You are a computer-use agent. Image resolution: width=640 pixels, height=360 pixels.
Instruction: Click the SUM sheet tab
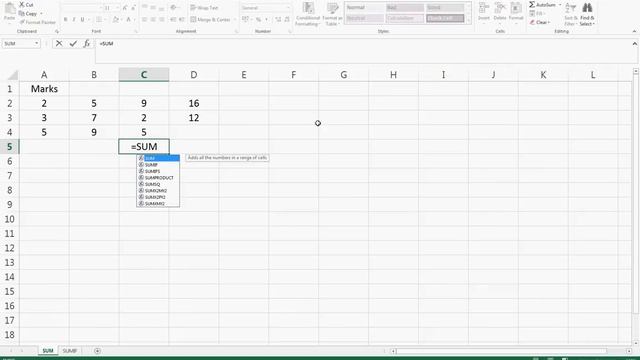48,351
